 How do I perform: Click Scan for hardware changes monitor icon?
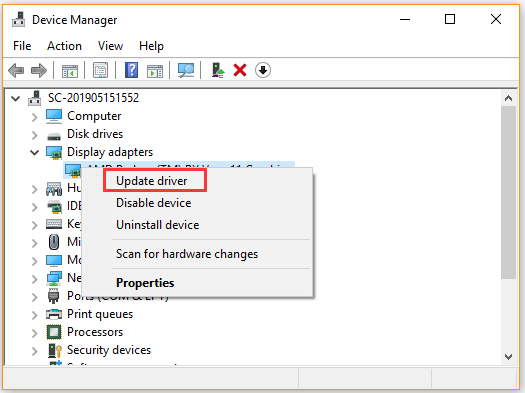pos(186,70)
